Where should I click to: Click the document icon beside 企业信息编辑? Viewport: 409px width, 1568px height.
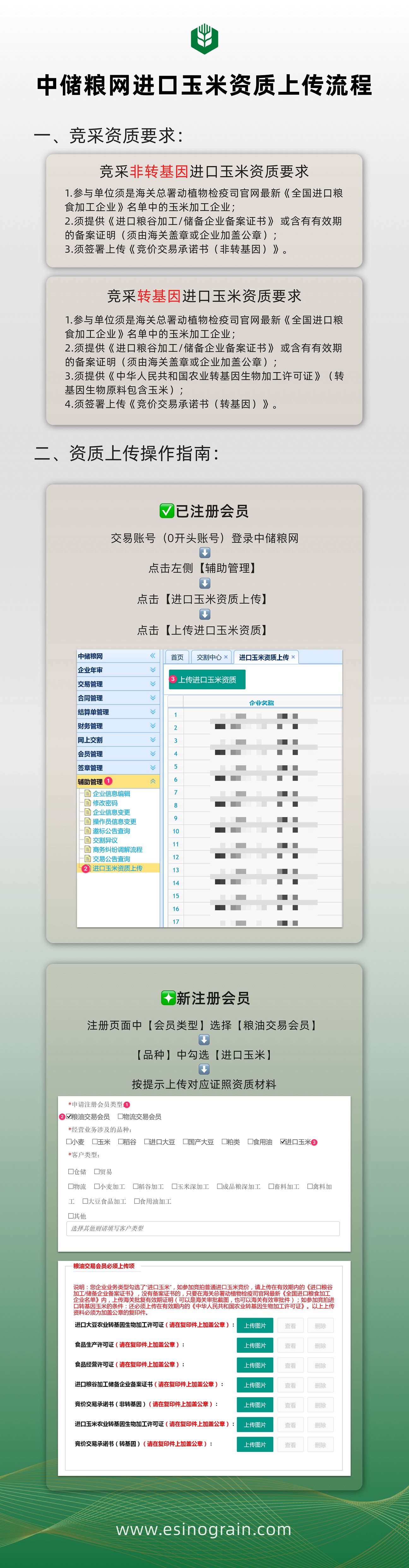pyautogui.click(x=88, y=793)
